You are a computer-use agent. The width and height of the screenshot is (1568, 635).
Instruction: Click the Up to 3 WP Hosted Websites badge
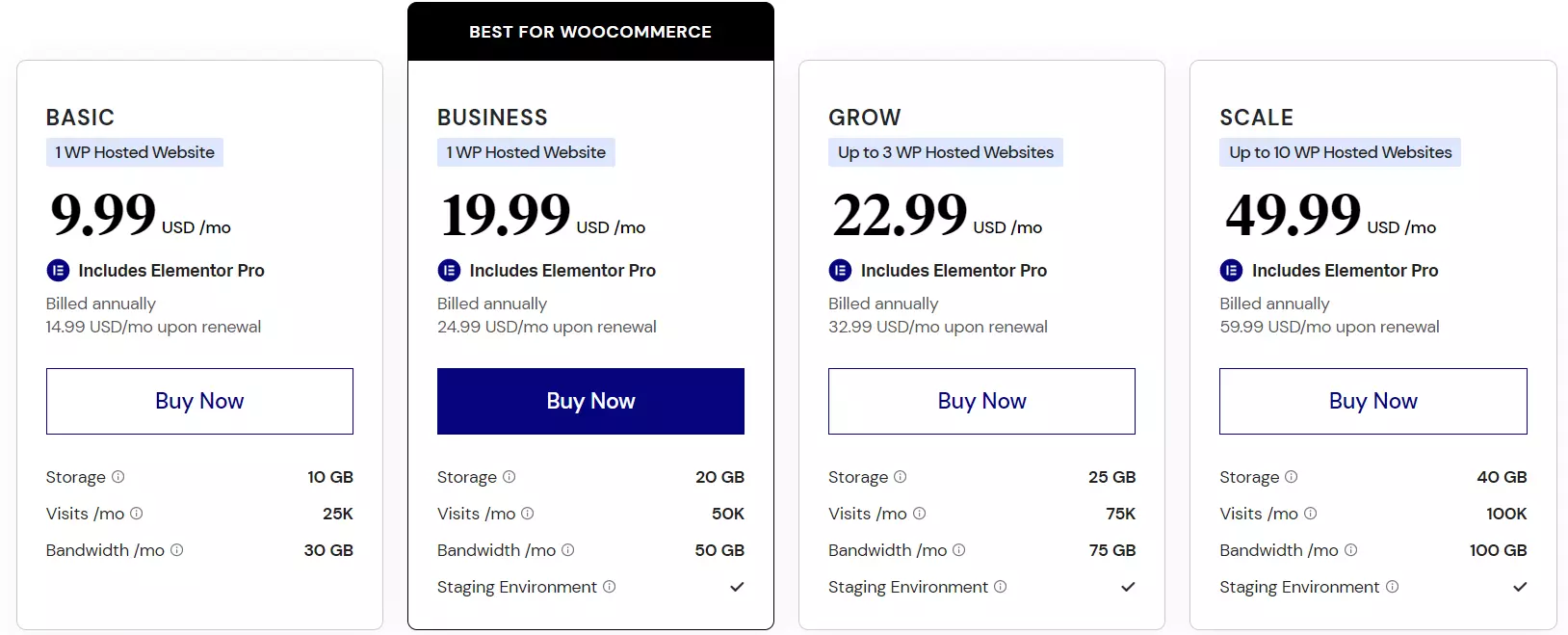(x=945, y=152)
